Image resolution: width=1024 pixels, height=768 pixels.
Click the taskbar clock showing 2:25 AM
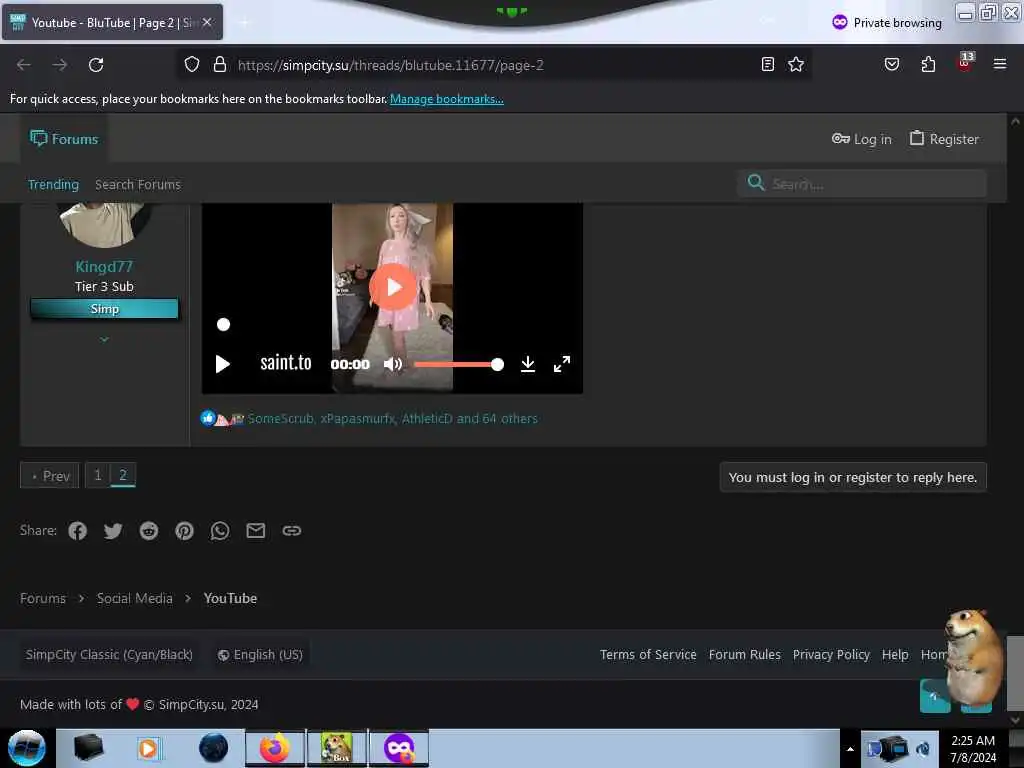pyautogui.click(x=973, y=749)
